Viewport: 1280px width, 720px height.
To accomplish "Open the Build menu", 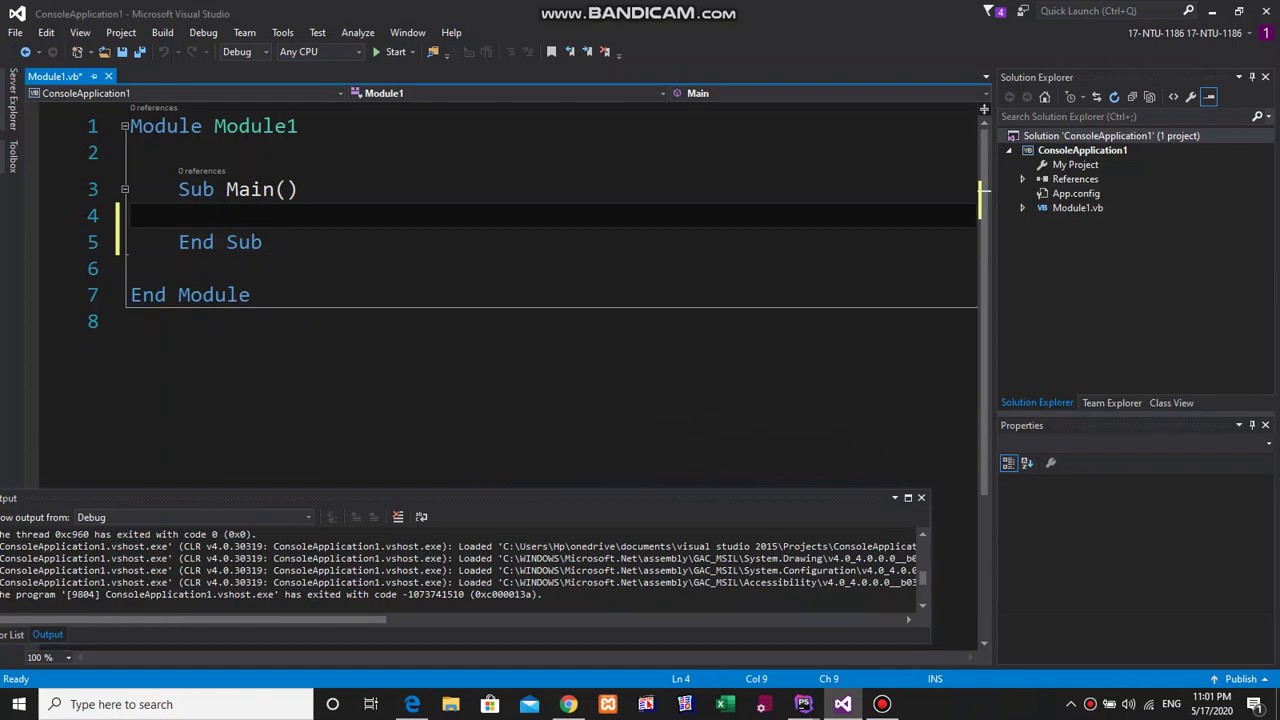I will 162,32.
